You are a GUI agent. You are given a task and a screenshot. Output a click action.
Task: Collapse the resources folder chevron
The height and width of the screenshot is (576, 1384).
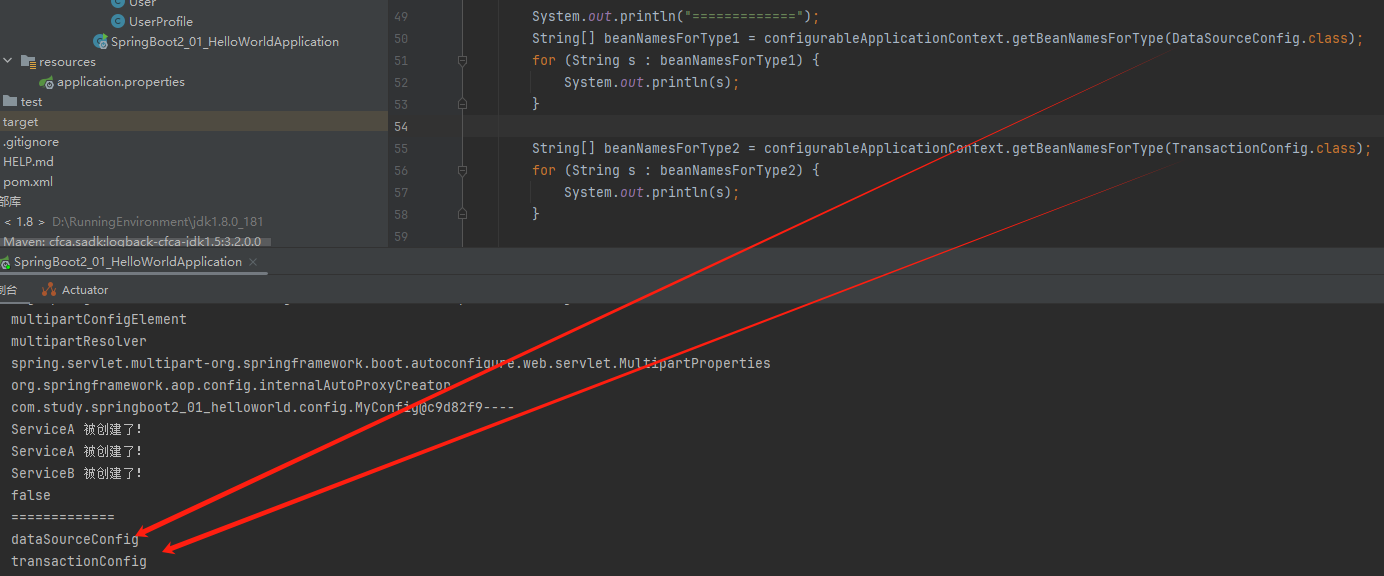8,61
